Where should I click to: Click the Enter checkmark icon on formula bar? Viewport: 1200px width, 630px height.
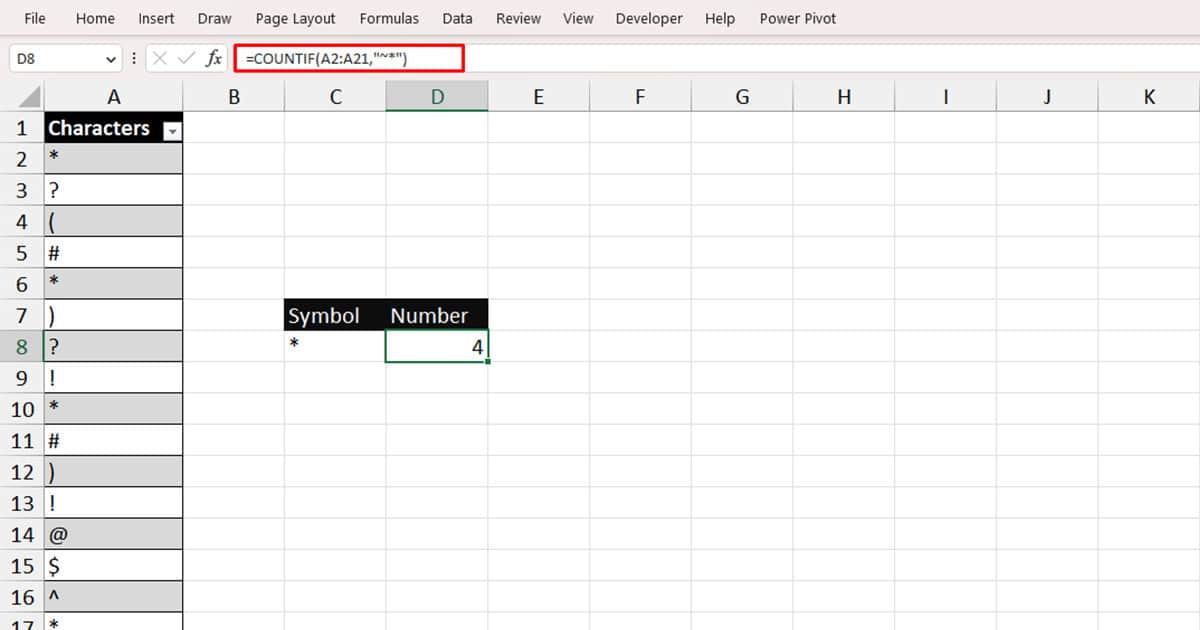point(188,58)
